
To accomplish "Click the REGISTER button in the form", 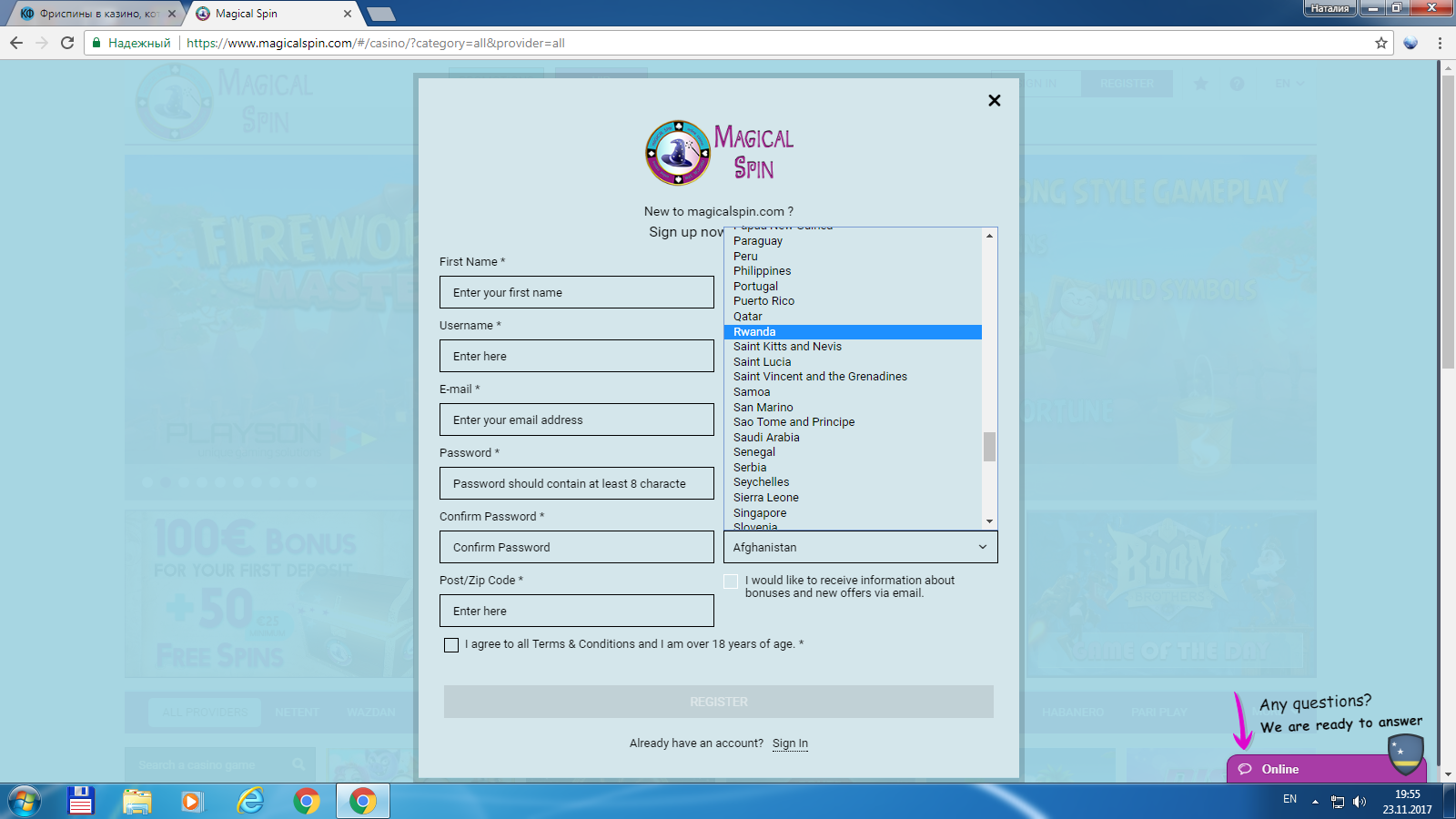I will pos(719,702).
